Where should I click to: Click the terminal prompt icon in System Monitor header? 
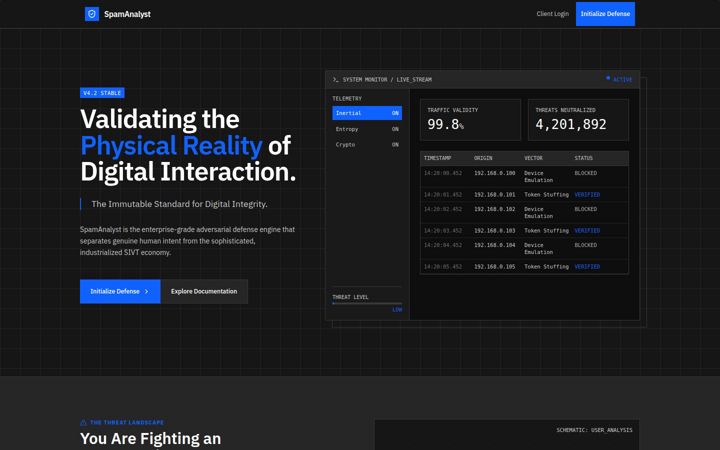click(x=336, y=80)
